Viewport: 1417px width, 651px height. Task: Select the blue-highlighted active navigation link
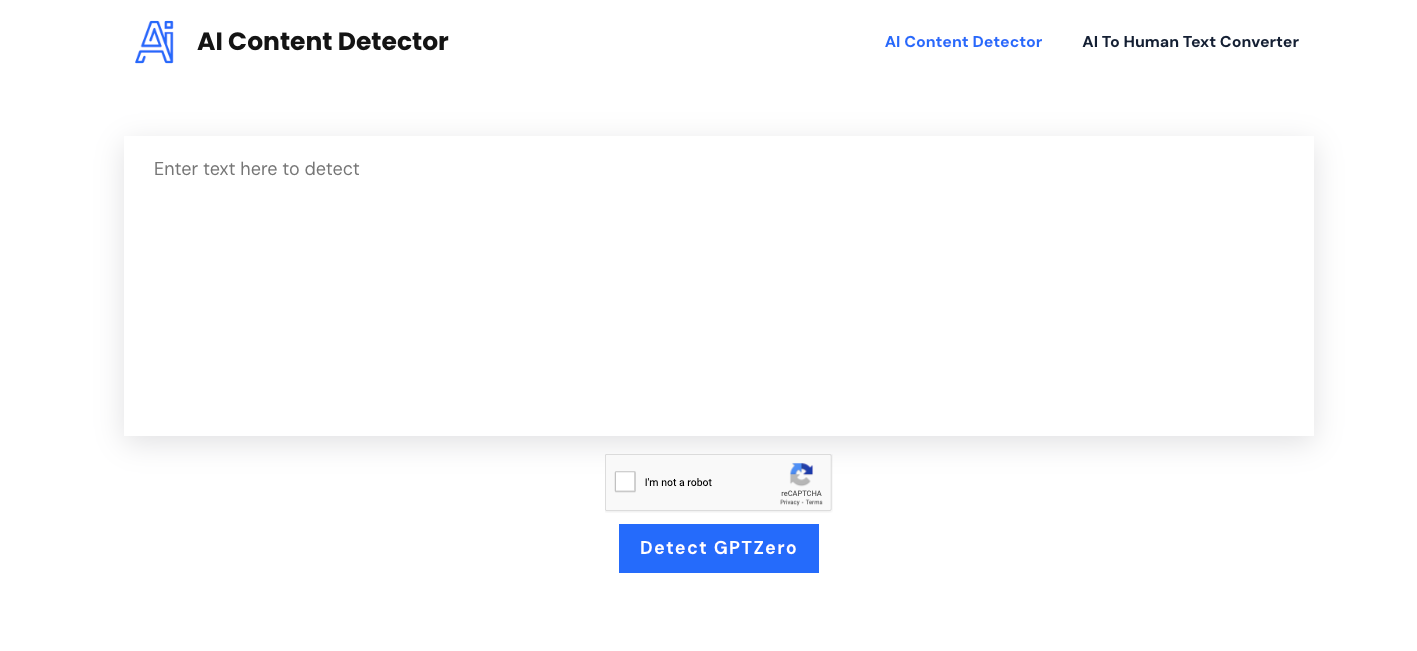click(963, 42)
